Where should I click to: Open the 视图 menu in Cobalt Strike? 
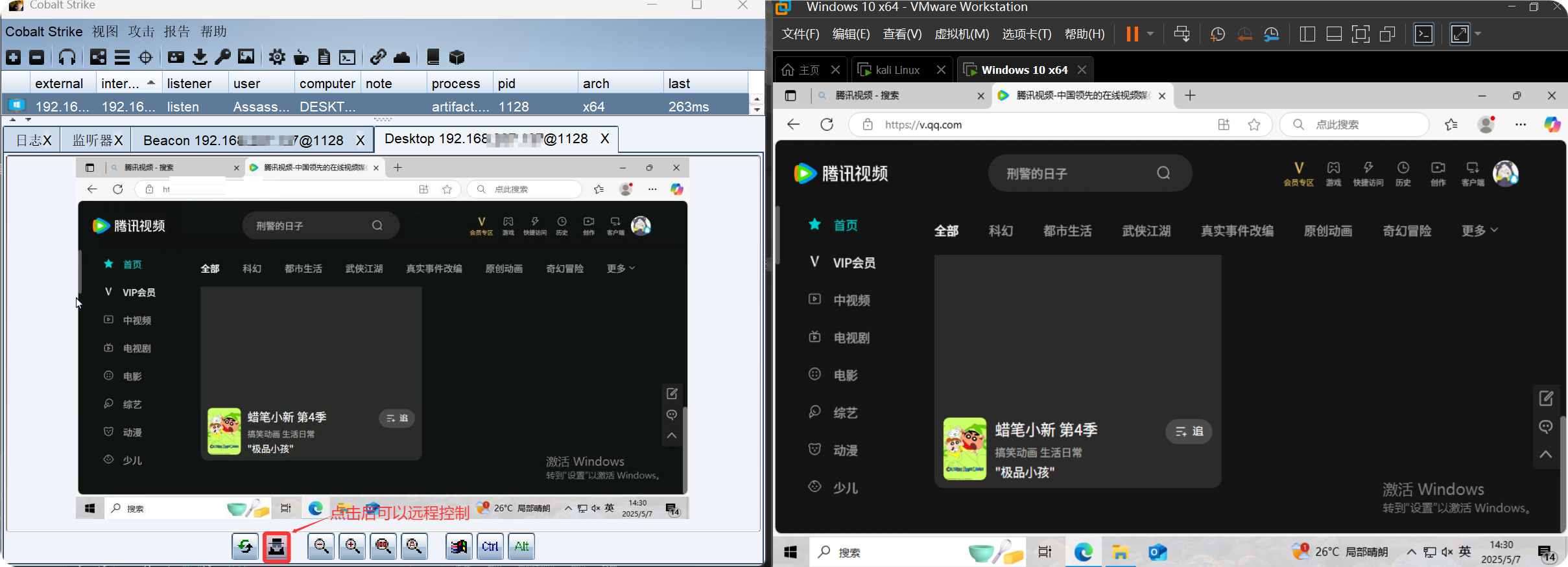(x=105, y=31)
